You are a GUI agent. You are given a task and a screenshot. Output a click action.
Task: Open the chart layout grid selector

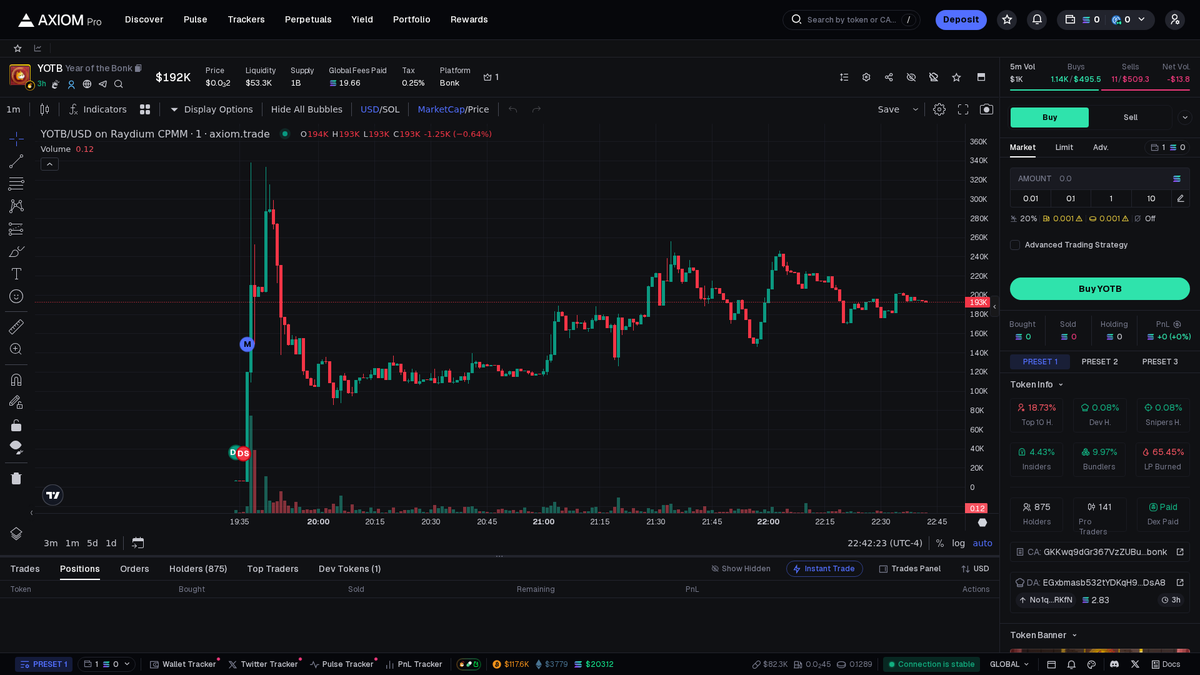tap(145, 109)
